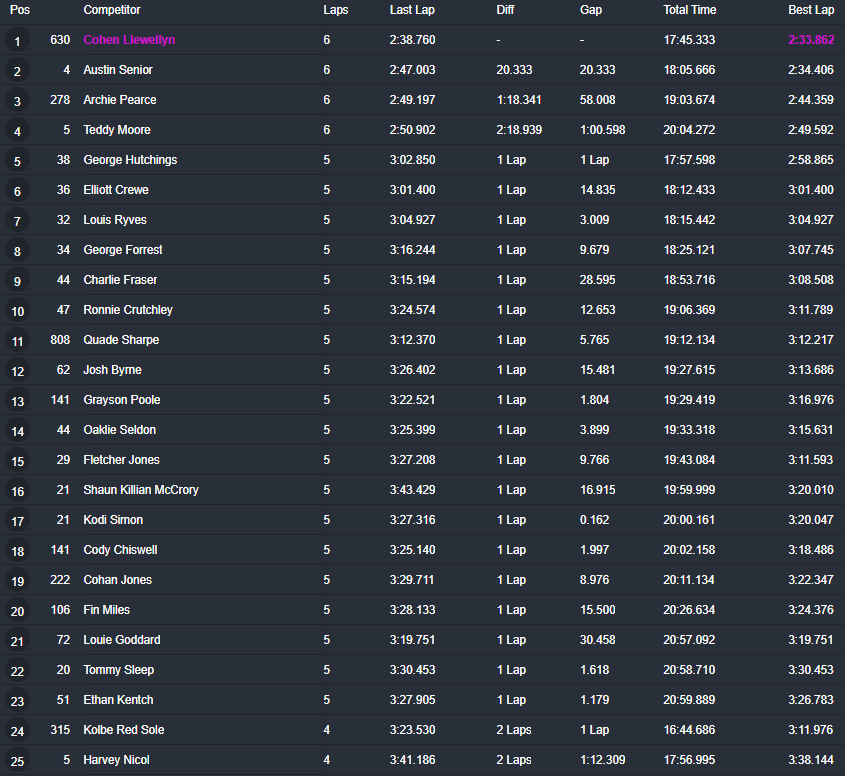Sort by the Pos column header
Viewport: 845px width, 776px height.
(19, 10)
